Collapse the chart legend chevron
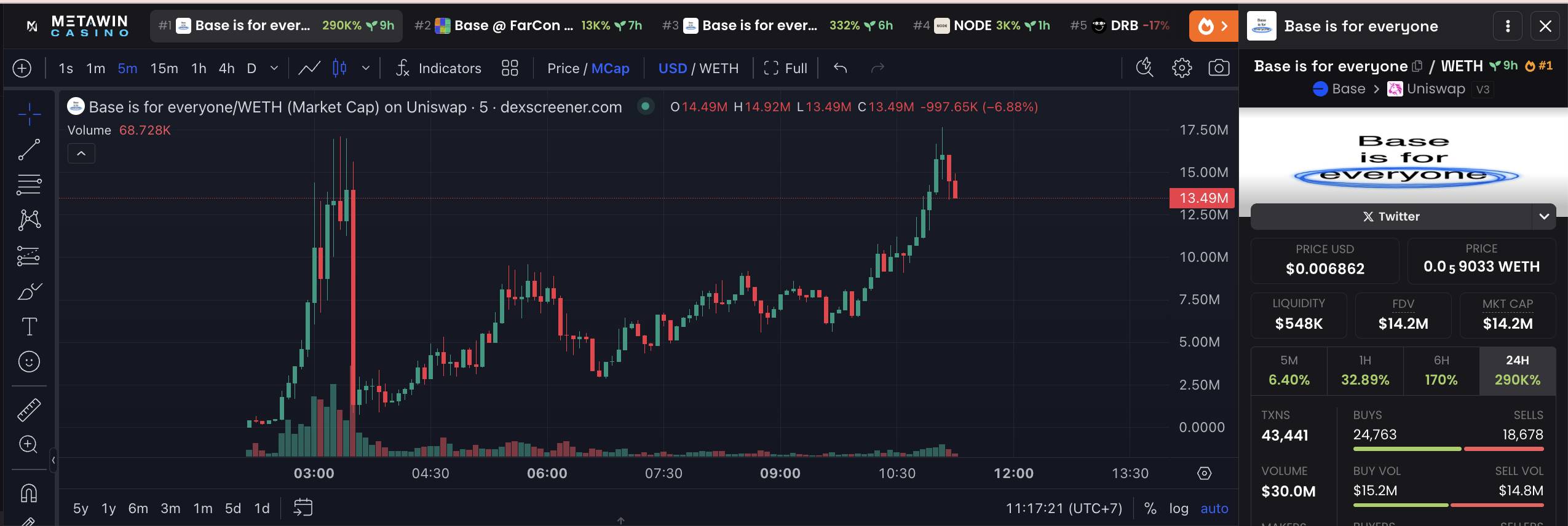The image size is (1568, 526). tap(81, 154)
